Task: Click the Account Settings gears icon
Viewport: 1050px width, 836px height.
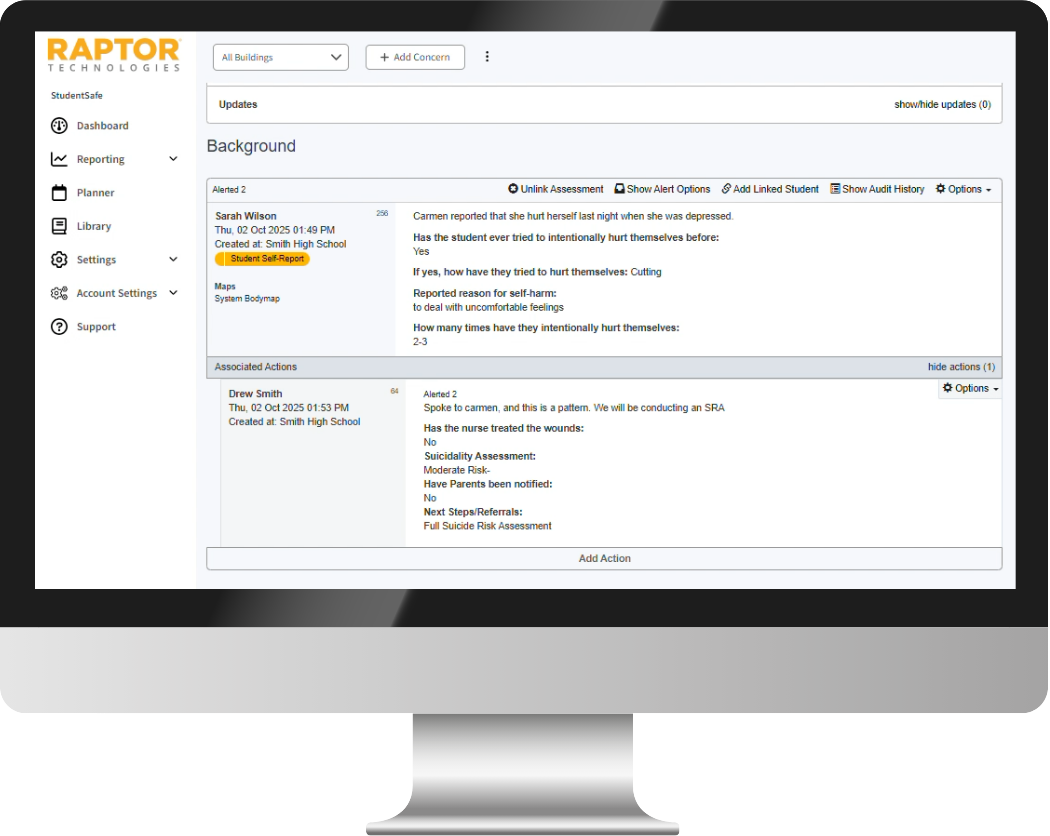Action: point(59,293)
